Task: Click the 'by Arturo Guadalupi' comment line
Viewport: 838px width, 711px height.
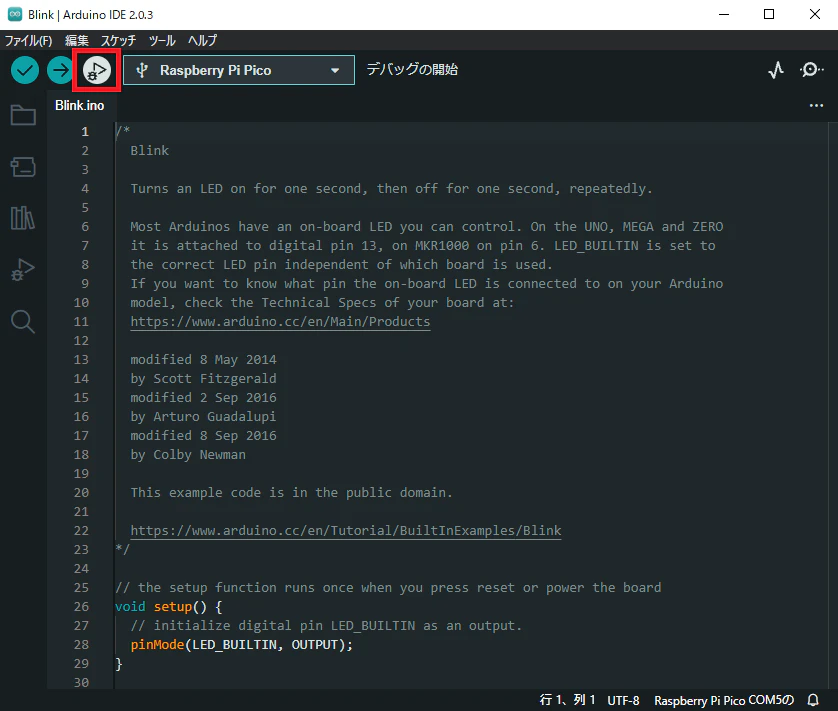Action: click(204, 416)
